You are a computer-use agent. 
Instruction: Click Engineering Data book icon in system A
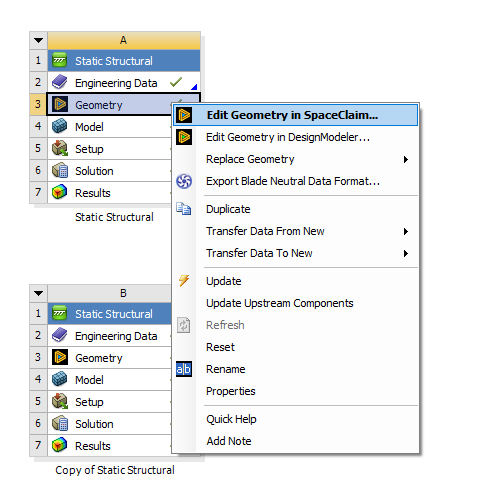click(x=60, y=82)
